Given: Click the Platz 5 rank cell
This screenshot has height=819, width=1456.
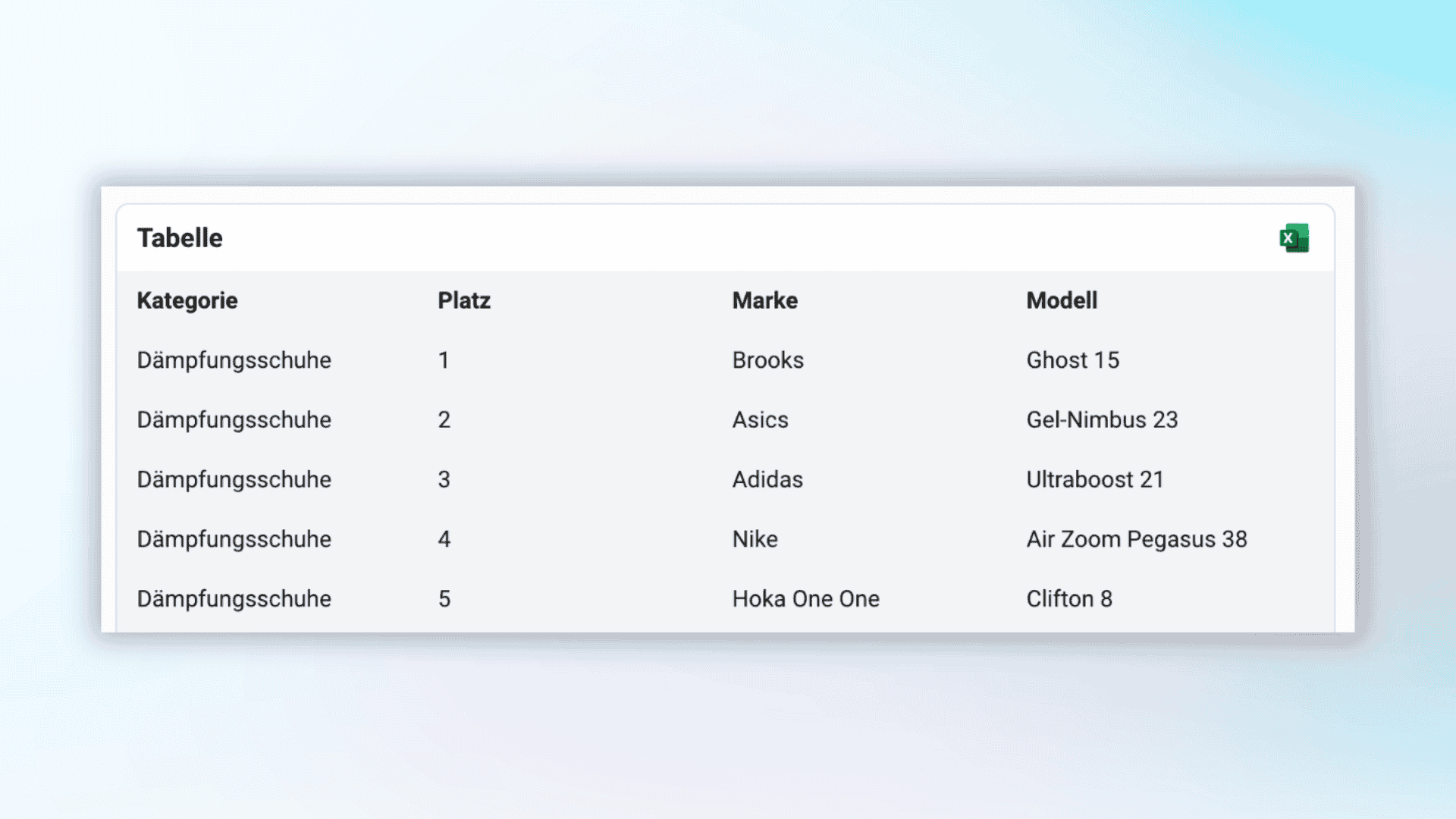Looking at the screenshot, I should tap(444, 599).
